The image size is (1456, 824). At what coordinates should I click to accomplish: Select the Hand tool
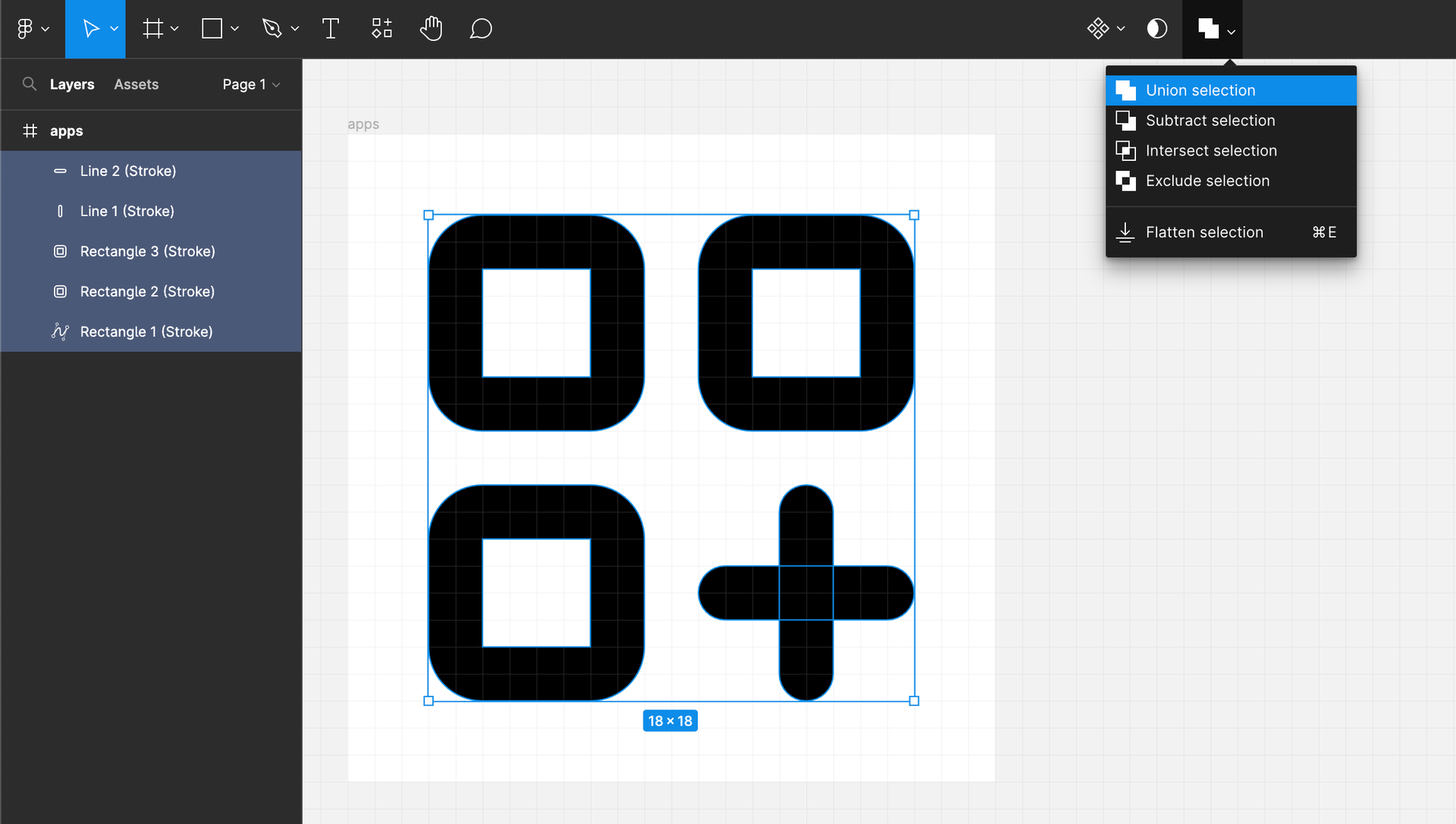(431, 29)
